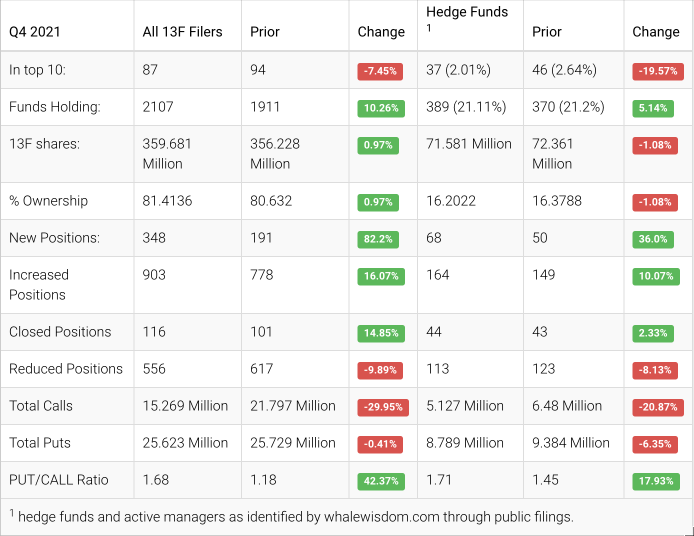Click the 17.93% green change badge

tap(655, 481)
